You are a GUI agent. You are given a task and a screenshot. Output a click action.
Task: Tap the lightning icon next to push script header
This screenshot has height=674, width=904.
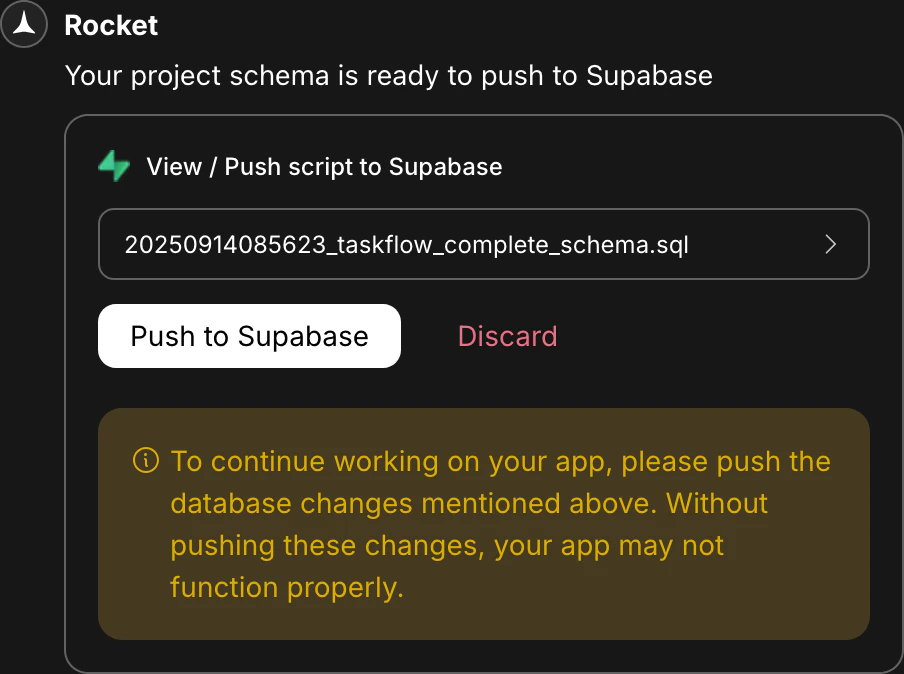[x=114, y=166]
